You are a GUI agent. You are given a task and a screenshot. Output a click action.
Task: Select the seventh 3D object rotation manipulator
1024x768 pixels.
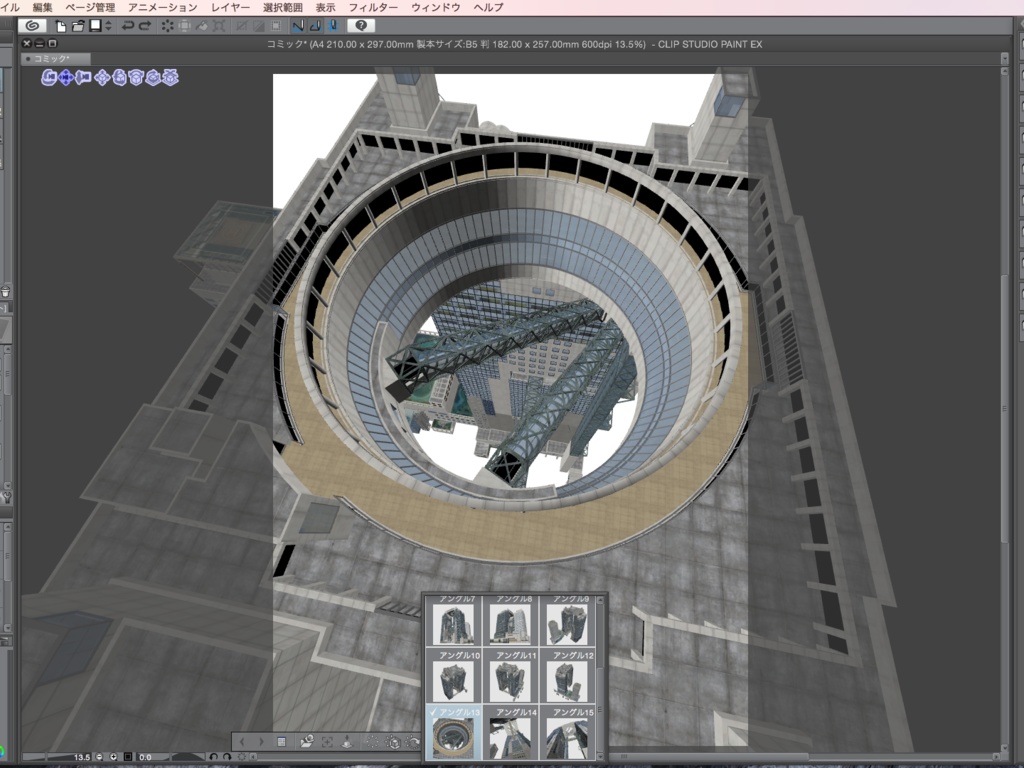[x=153, y=78]
